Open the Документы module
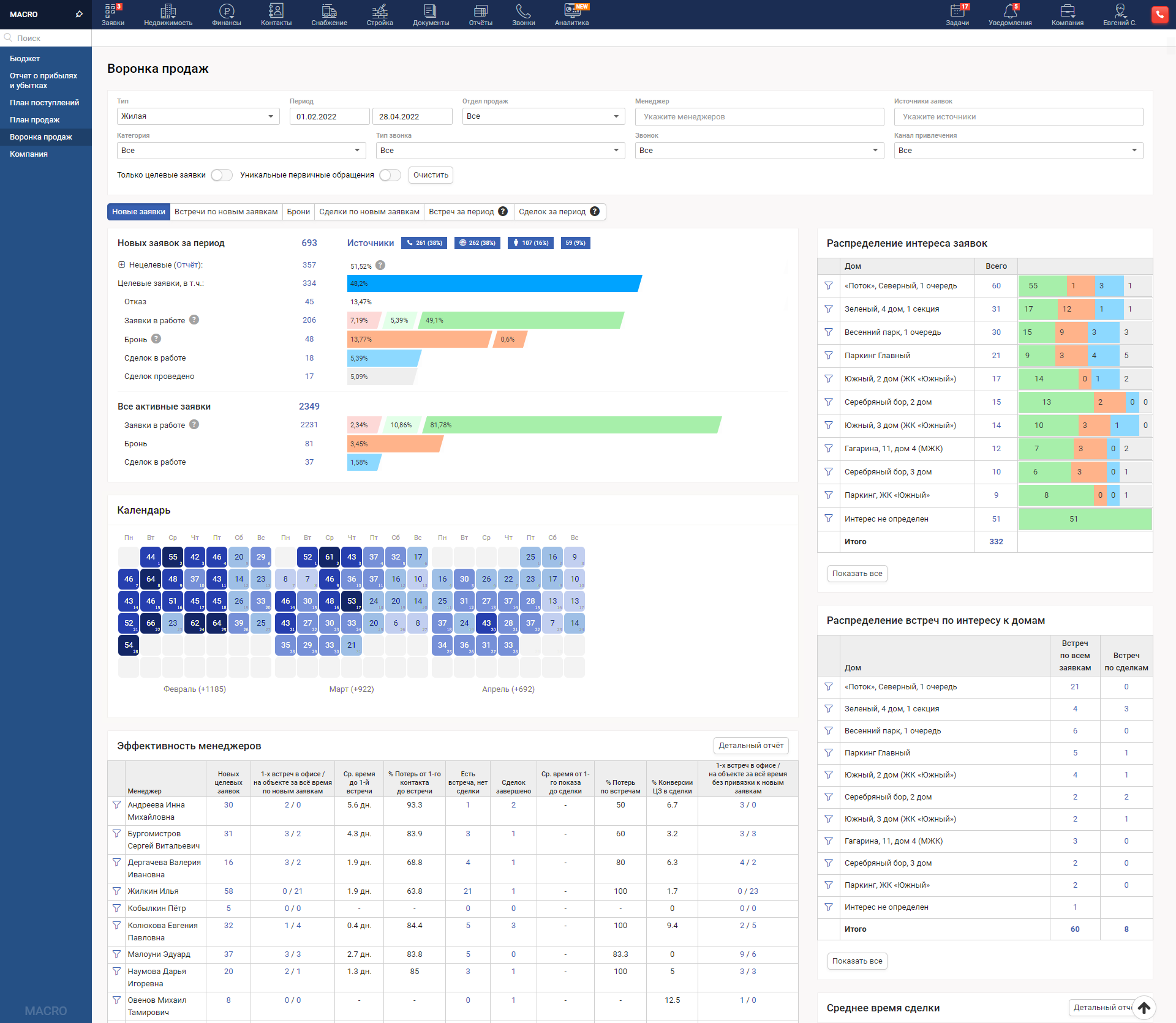The image size is (1176, 1023). [430, 15]
